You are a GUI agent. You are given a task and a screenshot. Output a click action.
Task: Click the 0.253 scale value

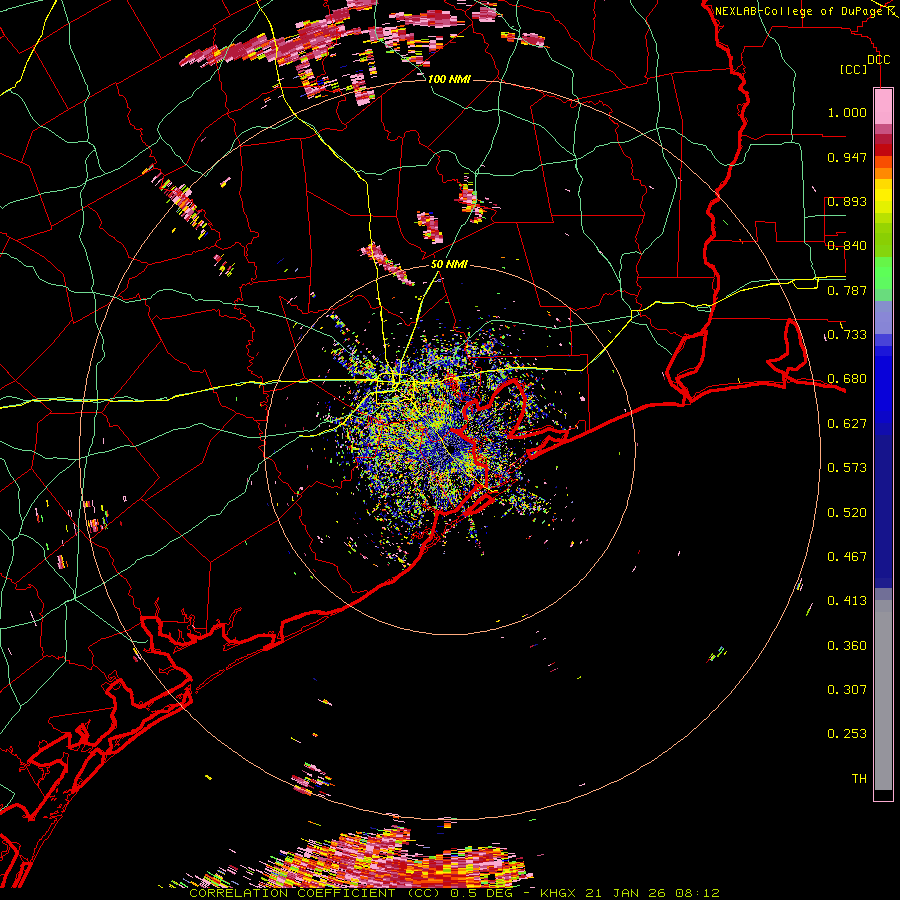click(x=847, y=734)
